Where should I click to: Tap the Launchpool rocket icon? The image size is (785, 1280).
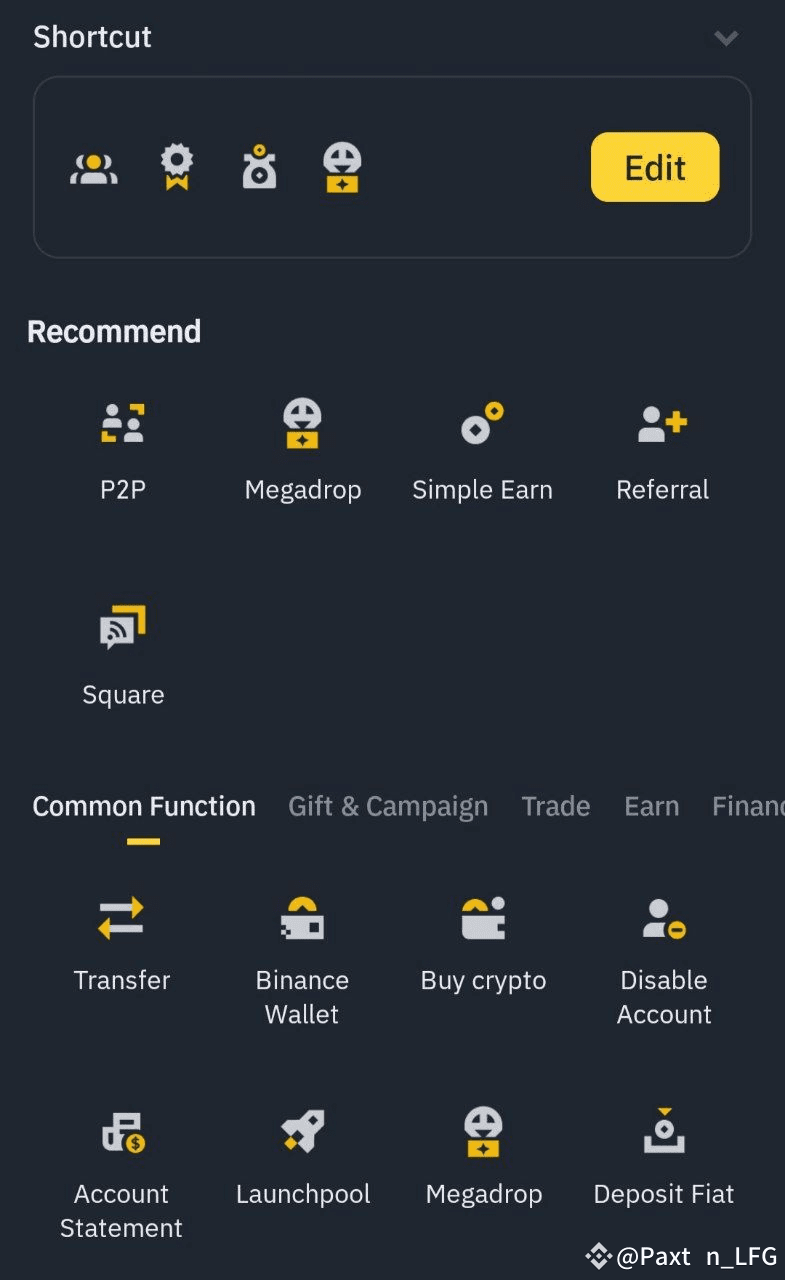302,1132
